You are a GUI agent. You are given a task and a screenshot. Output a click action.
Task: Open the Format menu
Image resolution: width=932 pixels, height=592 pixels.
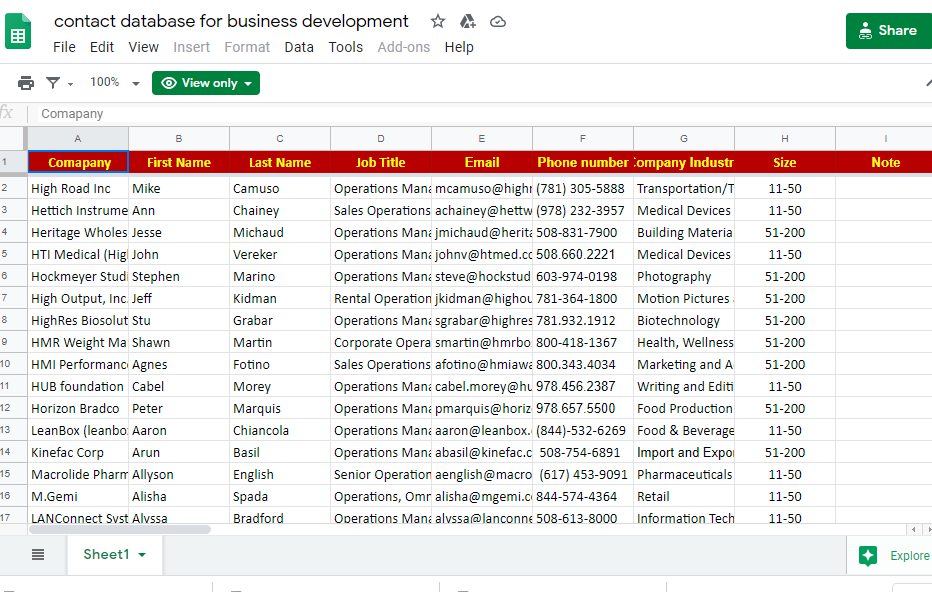coord(247,47)
